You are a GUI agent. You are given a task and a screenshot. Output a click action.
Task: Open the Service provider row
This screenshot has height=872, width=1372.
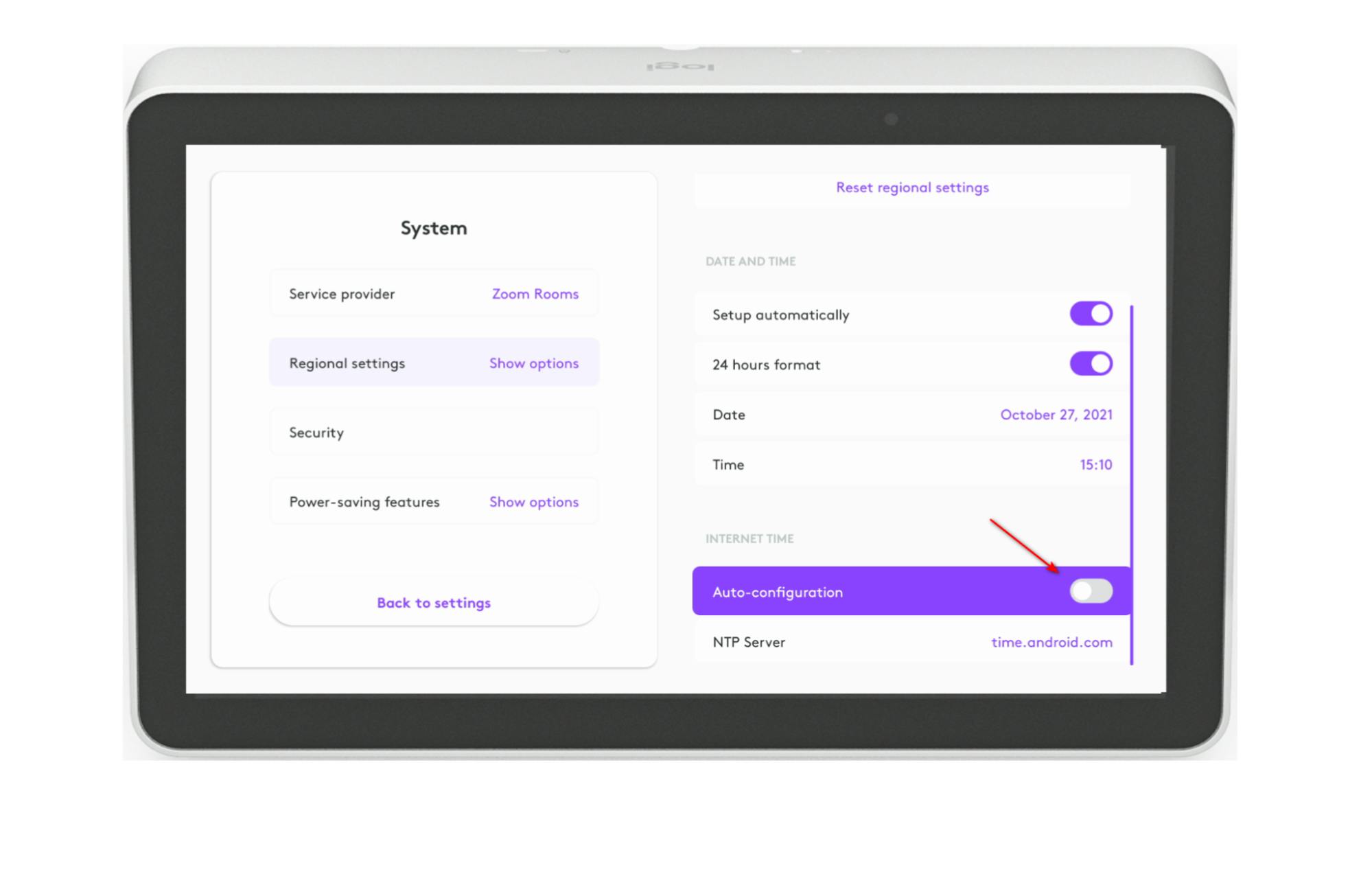click(x=342, y=294)
